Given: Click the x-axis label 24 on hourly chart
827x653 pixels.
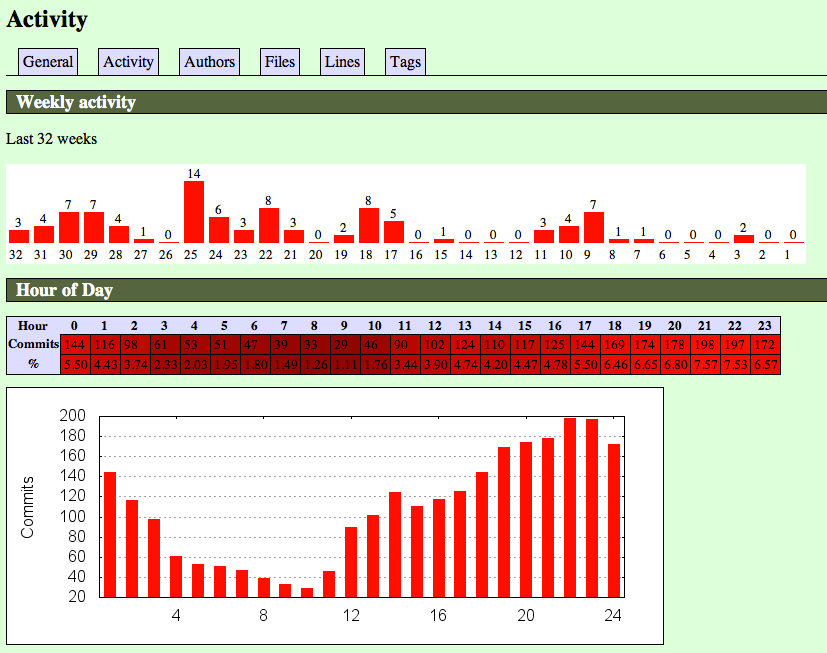Looking at the screenshot, I should (x=613, y=616).
